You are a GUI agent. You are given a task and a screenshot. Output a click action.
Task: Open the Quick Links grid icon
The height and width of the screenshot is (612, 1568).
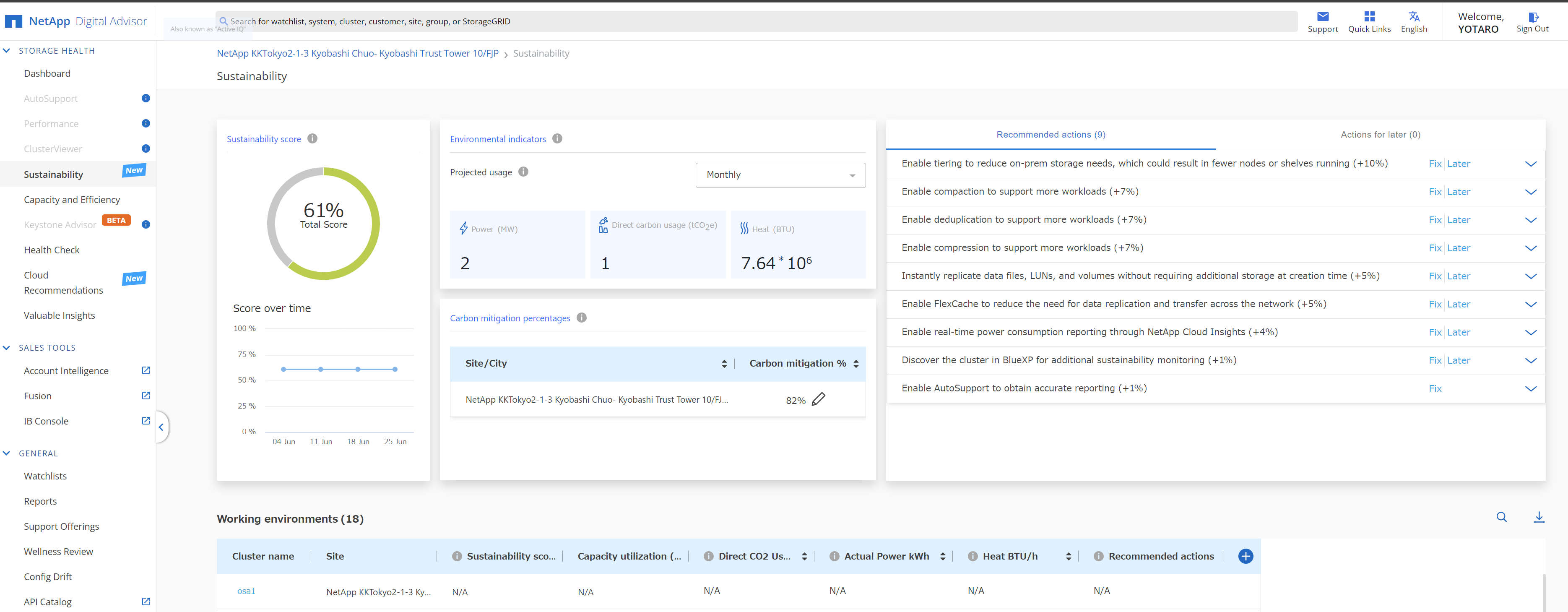[1369, 16]
